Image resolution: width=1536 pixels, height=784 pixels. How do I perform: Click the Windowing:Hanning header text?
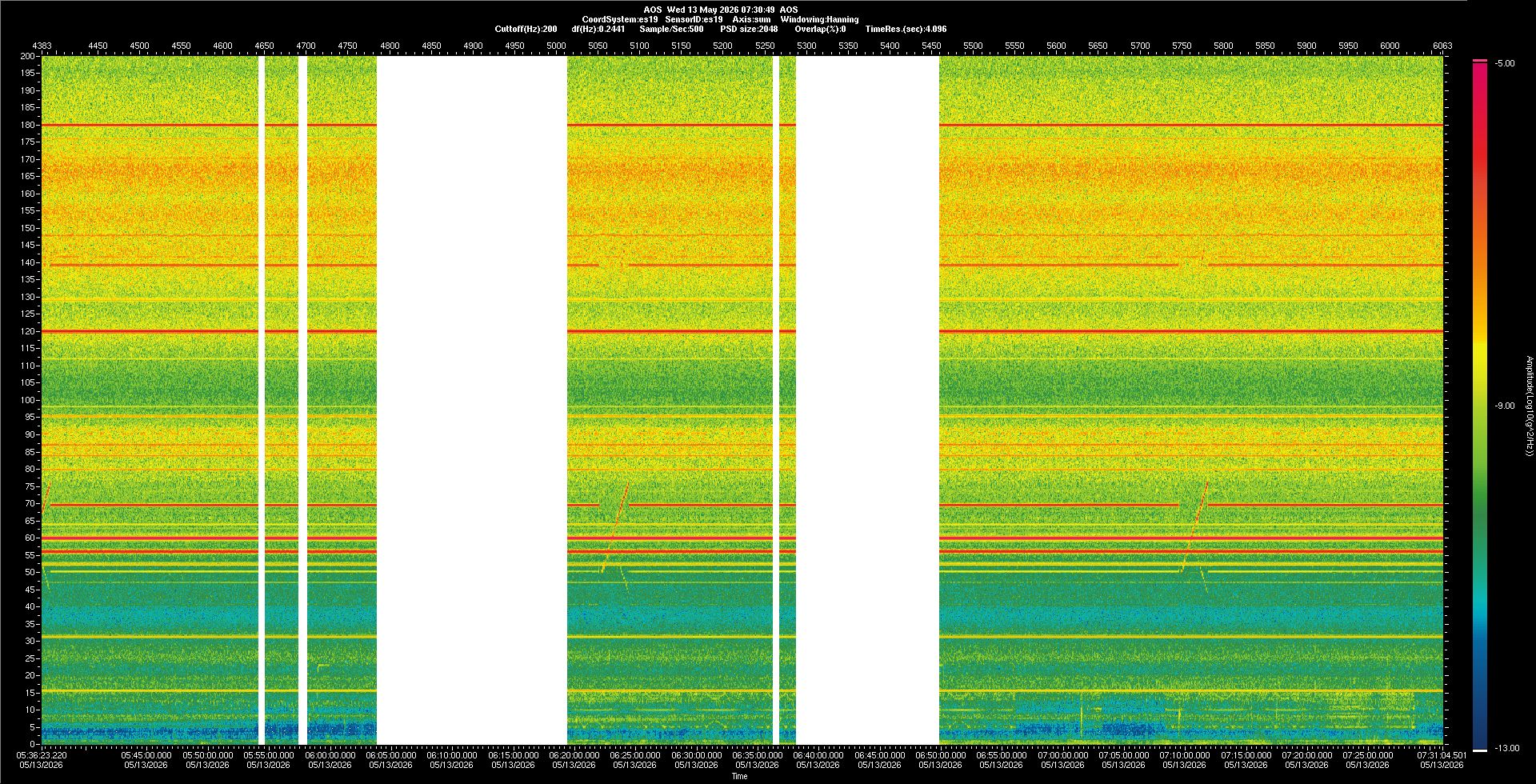click(819, 19)
